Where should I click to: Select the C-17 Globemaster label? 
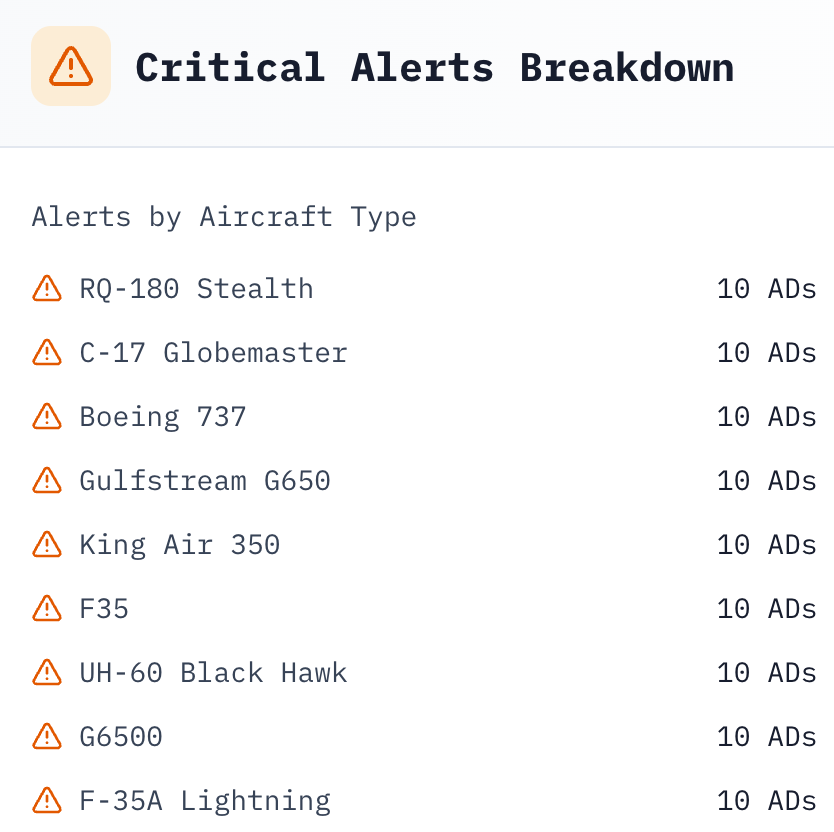(x=213, y=353)
